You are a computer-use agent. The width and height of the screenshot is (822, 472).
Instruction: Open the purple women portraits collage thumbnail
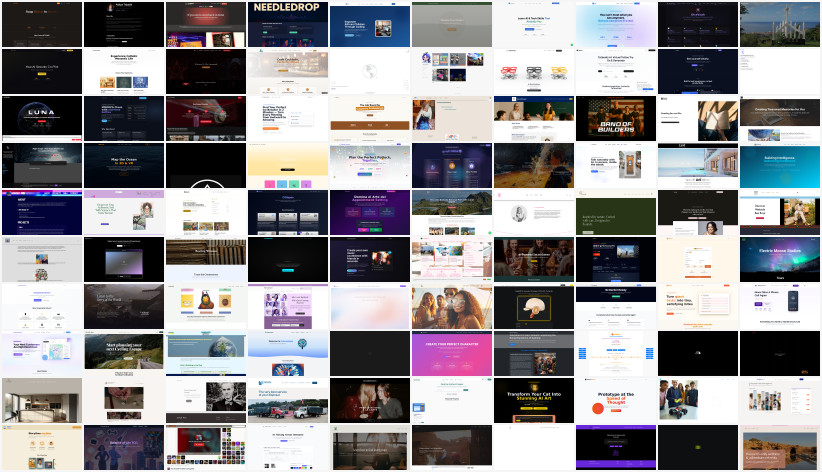pos(288,306)
